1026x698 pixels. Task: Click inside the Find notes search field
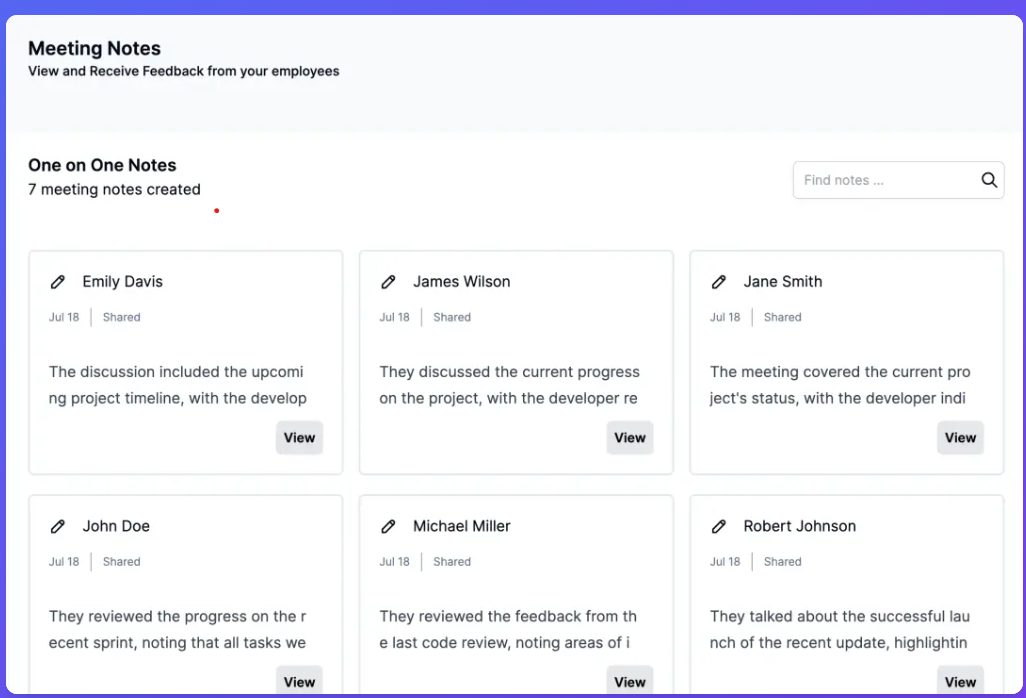point(880,180)
